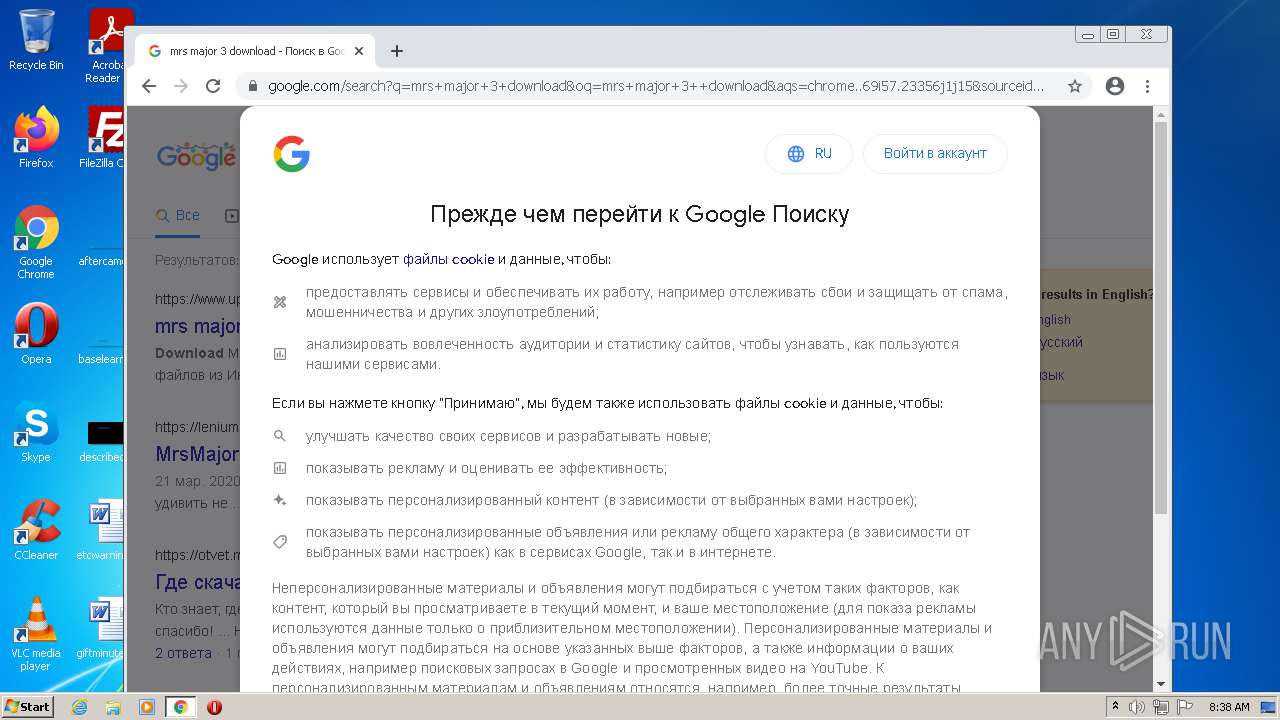Open Windows Explorer from the taskbar

tap(113, 707)
